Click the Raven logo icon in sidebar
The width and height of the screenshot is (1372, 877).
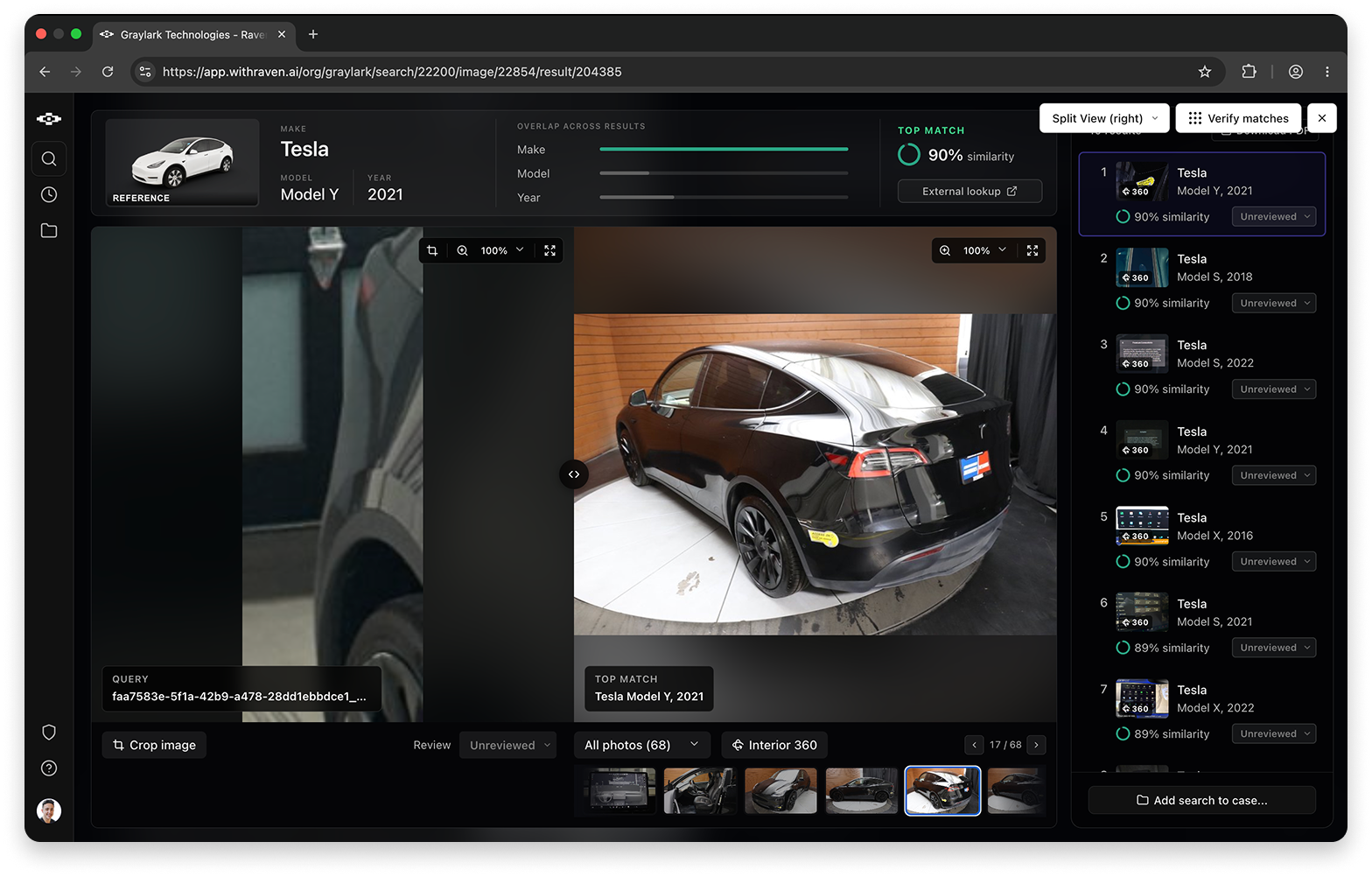pyautogui.click(x=49, y=119)
